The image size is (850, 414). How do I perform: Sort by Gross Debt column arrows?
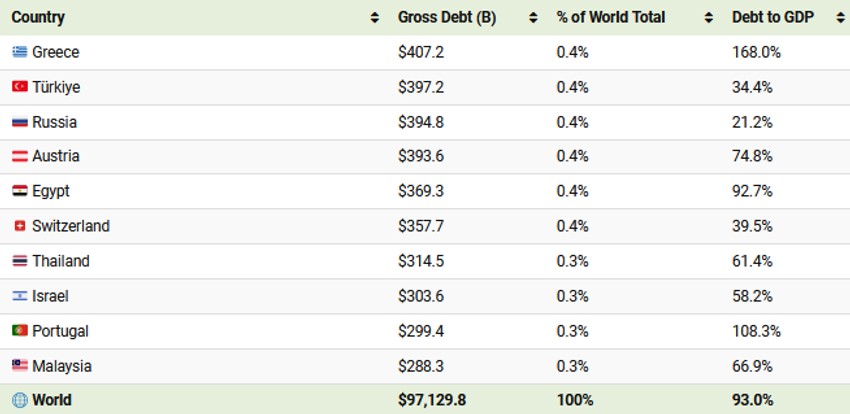(x=533, y=17)
